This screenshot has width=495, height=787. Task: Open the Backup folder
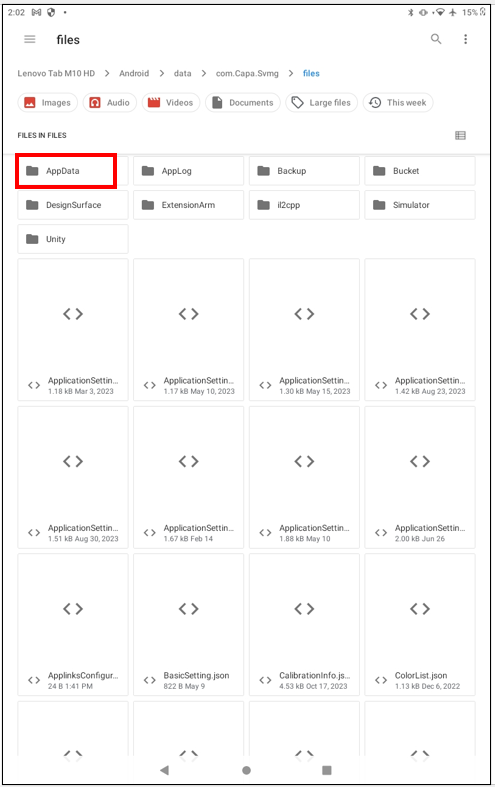point(304,171)
